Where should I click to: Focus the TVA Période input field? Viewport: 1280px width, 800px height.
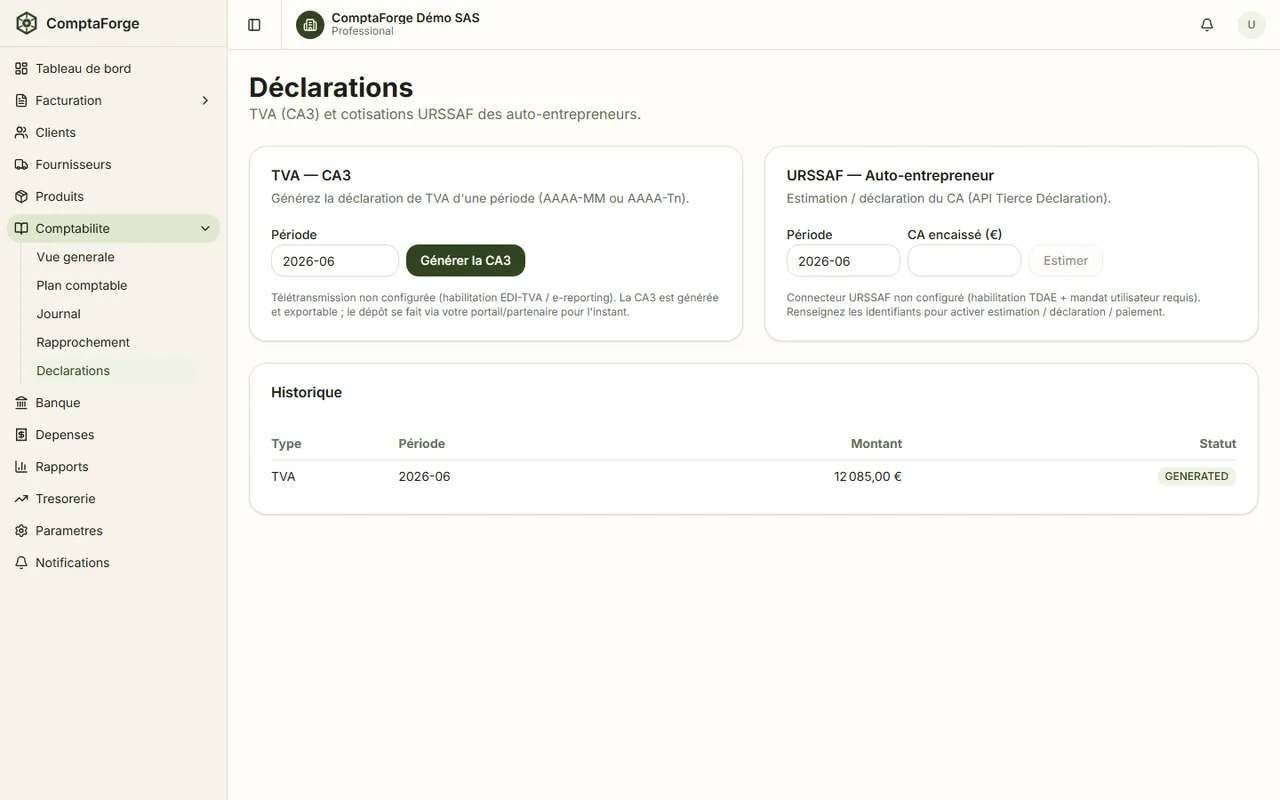[335, 260]
